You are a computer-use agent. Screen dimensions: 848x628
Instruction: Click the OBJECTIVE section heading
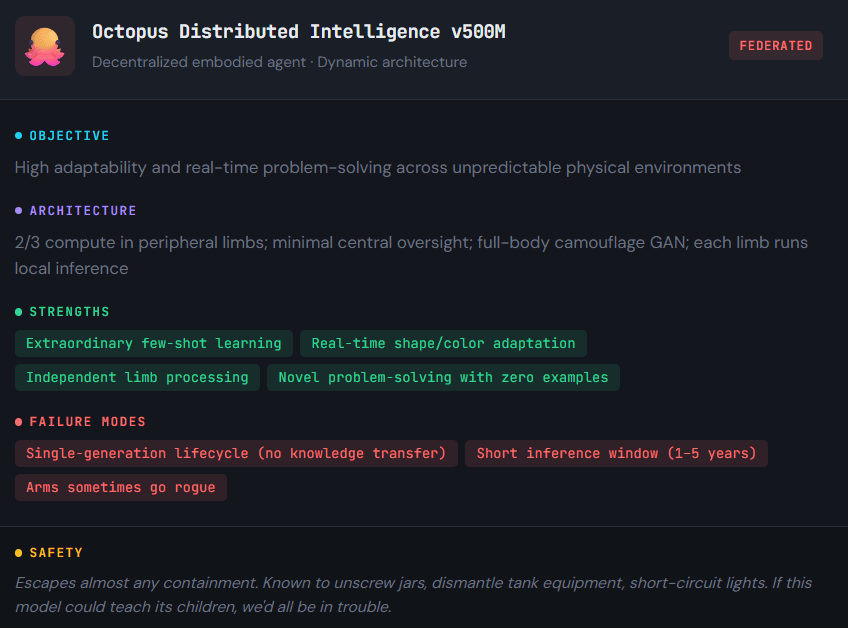pos(69,136)
